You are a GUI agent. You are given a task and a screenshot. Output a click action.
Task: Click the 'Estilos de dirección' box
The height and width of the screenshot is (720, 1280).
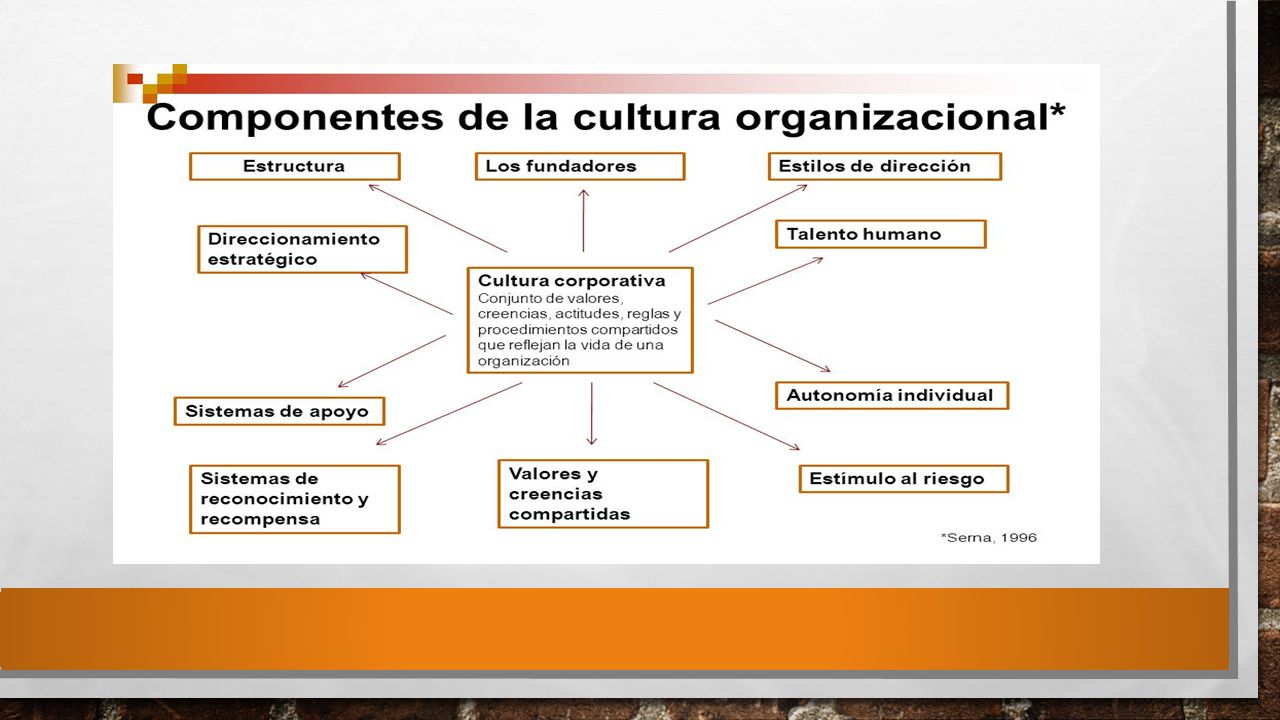885,166
